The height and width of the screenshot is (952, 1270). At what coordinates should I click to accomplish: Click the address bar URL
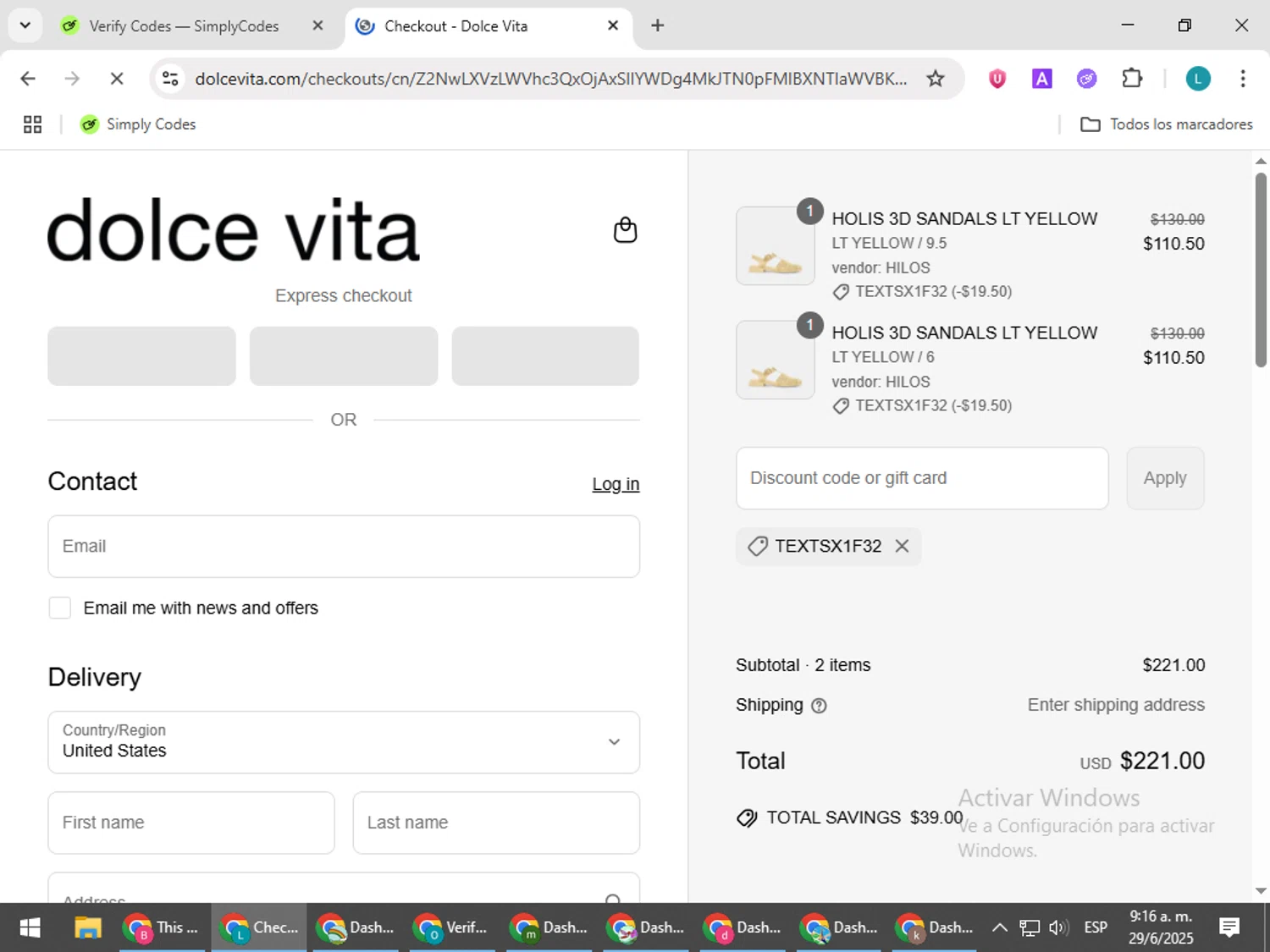coord(550,79)
